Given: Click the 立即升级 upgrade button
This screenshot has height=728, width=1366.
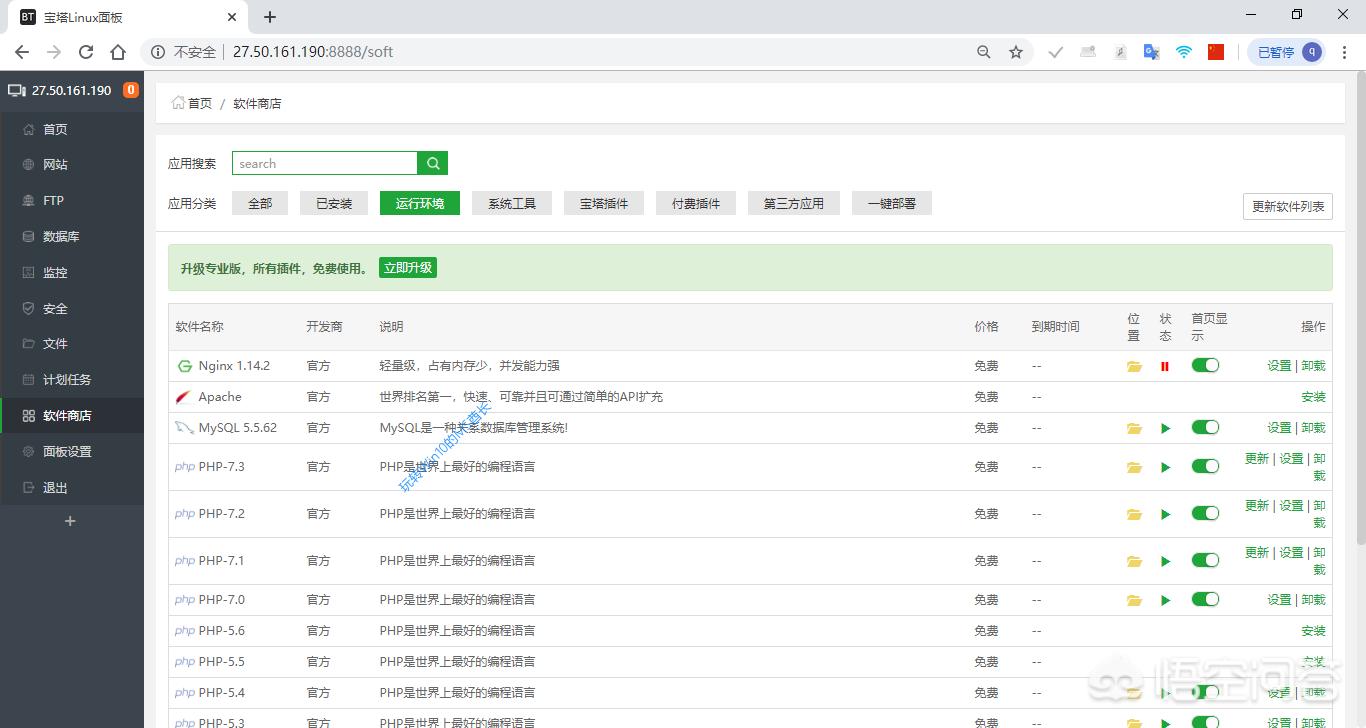Looking at the screenshot, I should click(408, 268).
